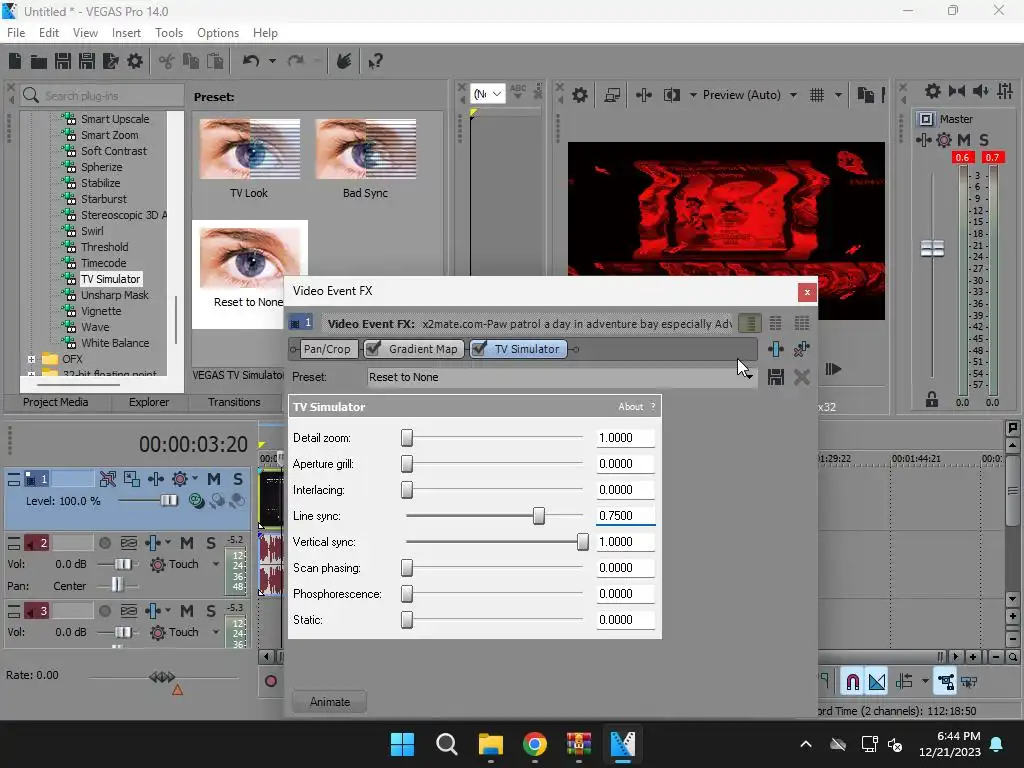Copy preview snapshot to clipboard icon
1024x768 pixels.
tap(866, 95)
